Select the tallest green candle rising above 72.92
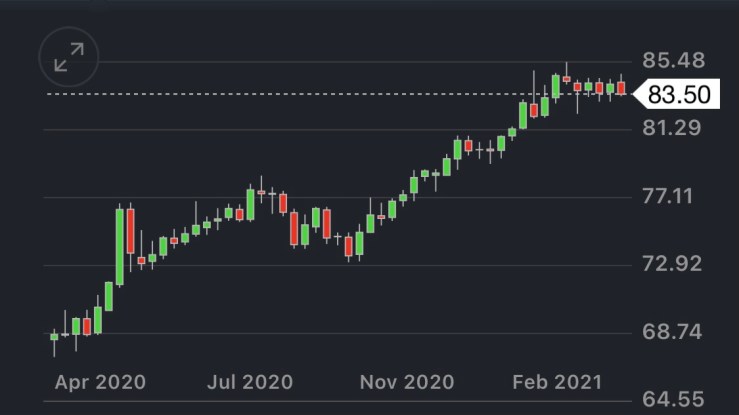 [x=120, y=247]
